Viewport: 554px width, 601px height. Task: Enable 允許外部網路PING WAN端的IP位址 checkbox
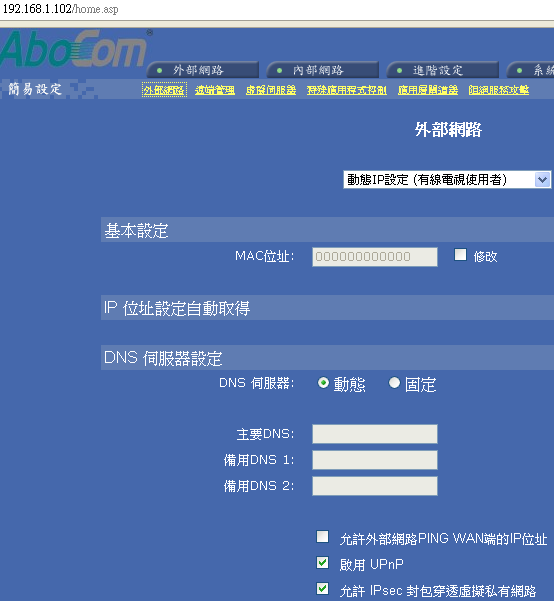pos(322,537)
